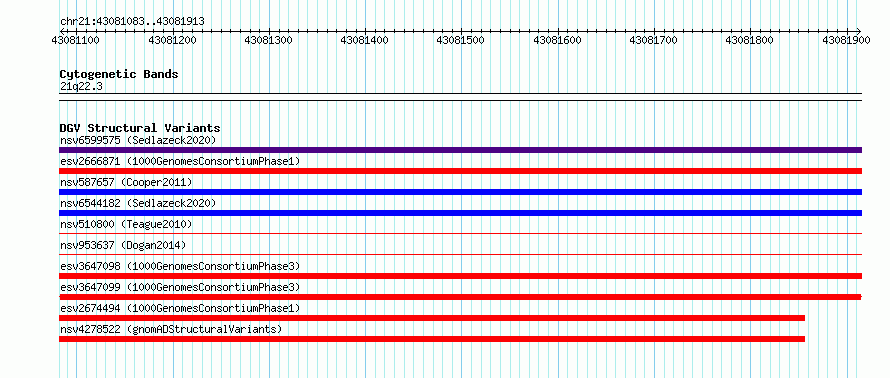Select the 21q22.3 band label

[x=81, y=87]
